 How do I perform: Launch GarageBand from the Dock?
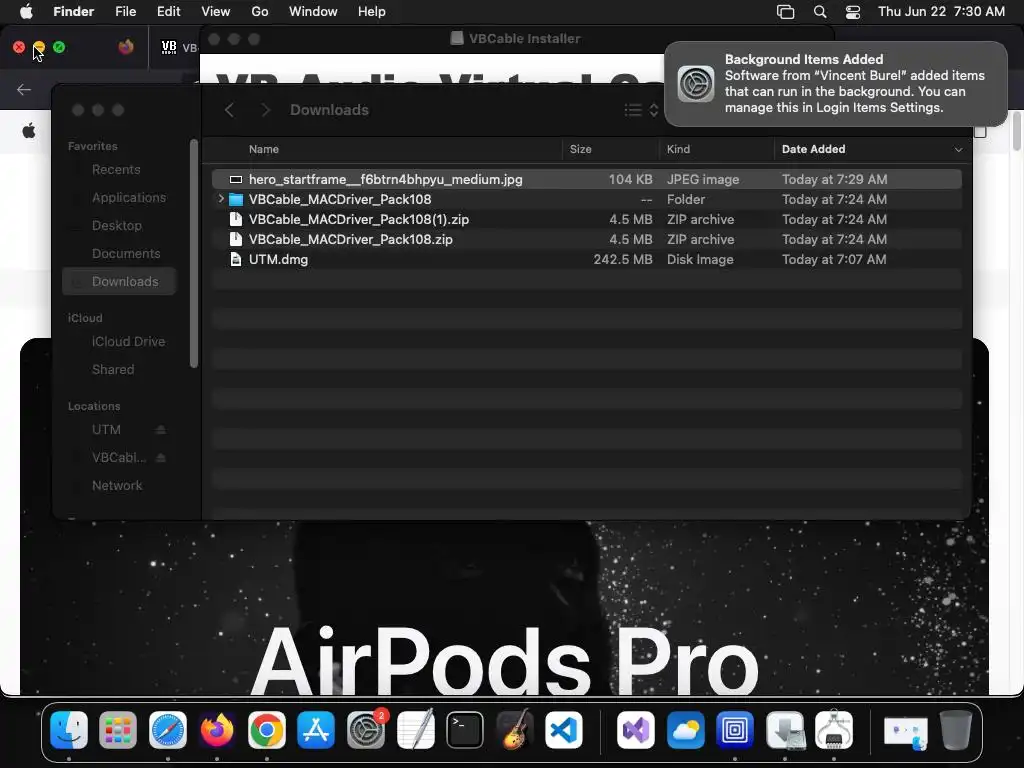(515, 729)
